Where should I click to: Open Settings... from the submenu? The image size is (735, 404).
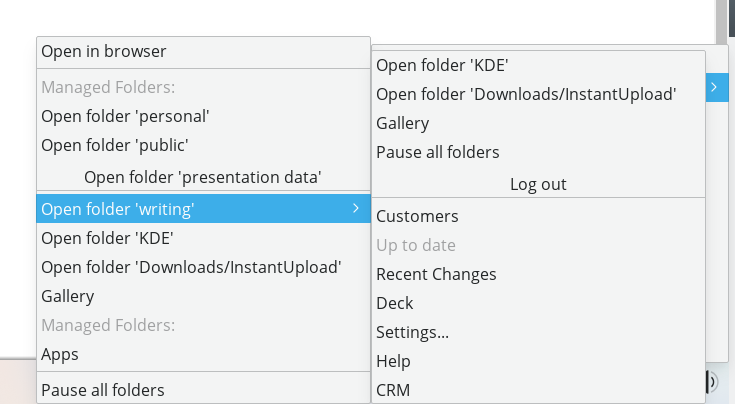[x=412, y=332]
